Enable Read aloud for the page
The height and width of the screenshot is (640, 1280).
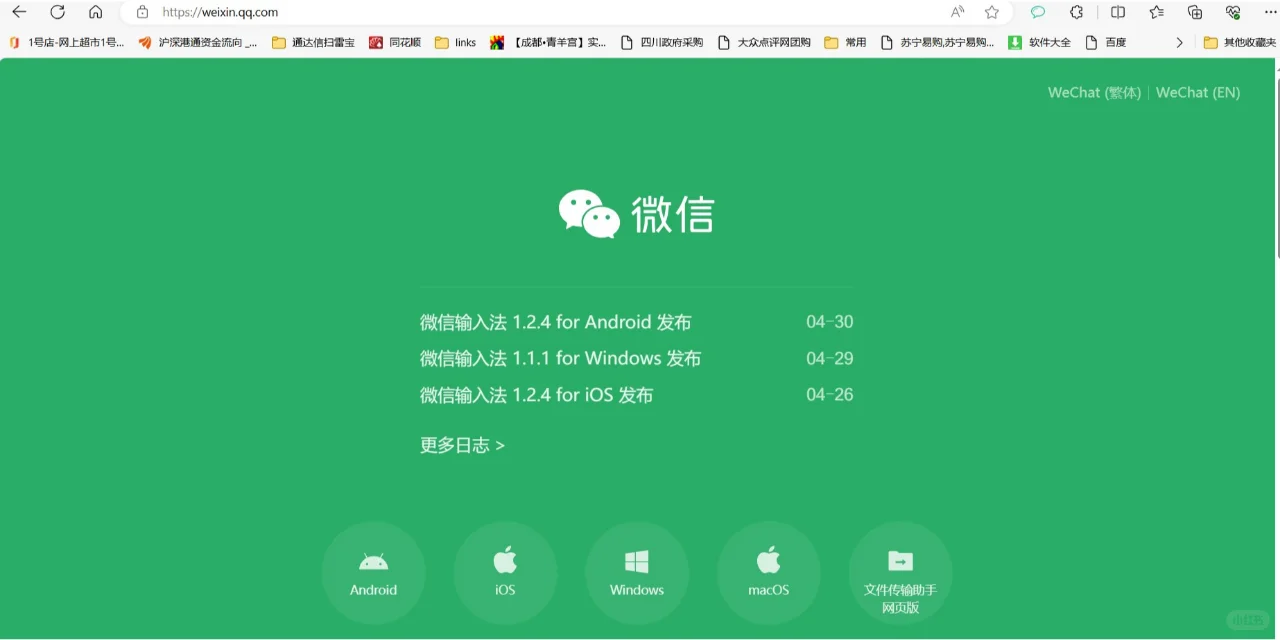pyautogui.click(x=957, y=12)
